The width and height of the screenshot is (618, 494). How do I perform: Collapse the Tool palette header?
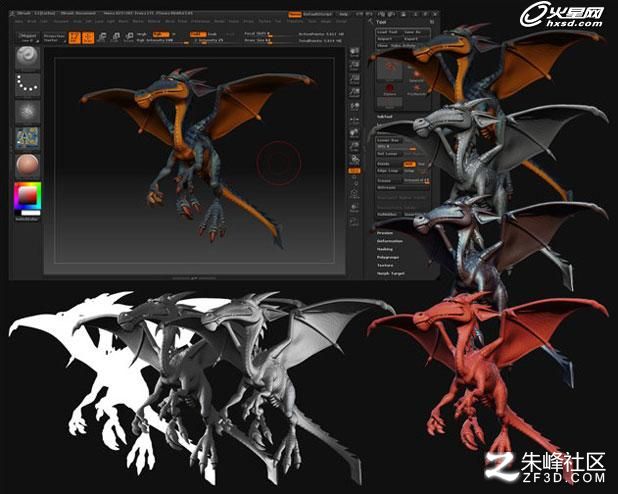click(381, 22)
